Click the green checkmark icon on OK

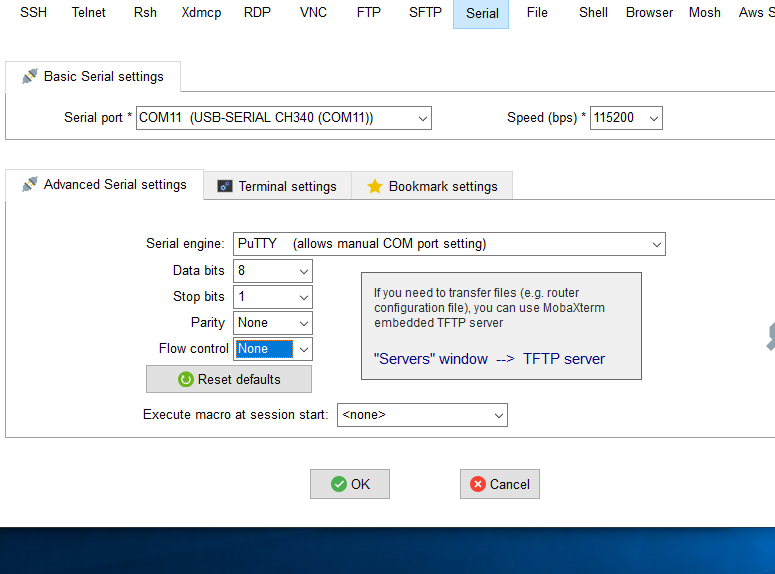(x=339, y=484)
